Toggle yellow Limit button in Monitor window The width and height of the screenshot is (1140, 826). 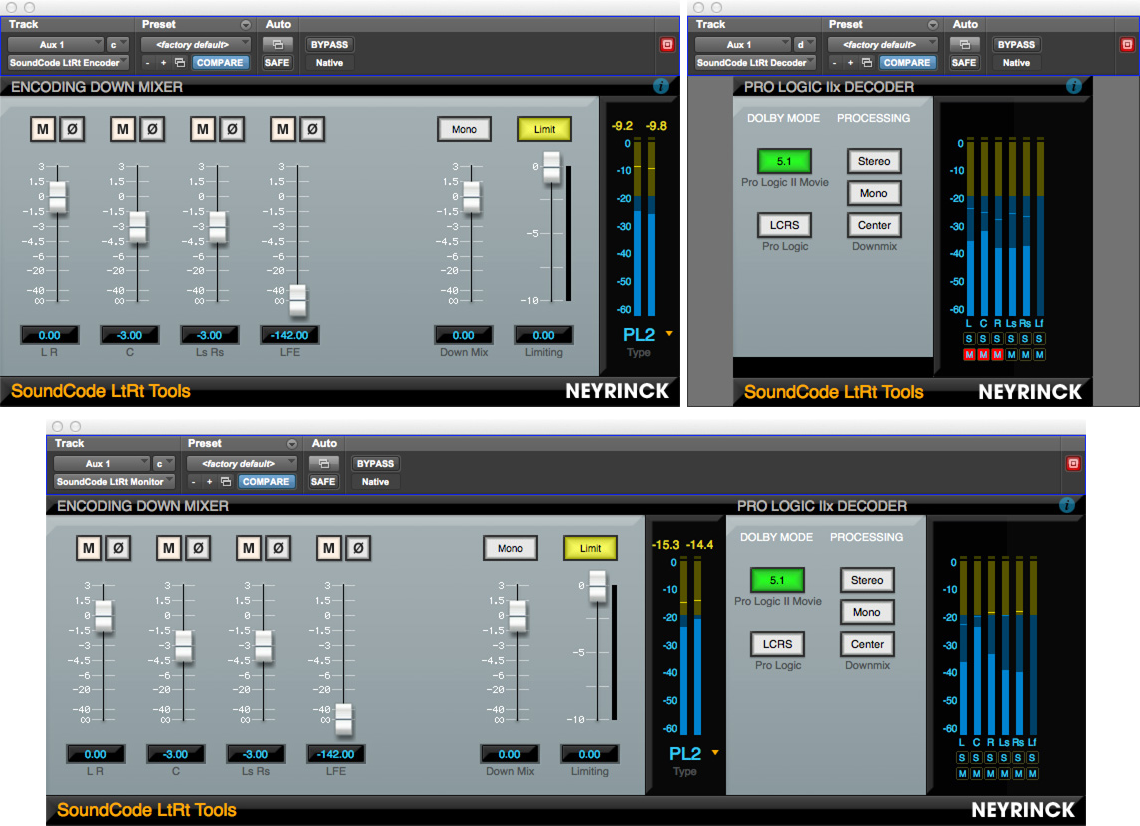tap(590, 548)
